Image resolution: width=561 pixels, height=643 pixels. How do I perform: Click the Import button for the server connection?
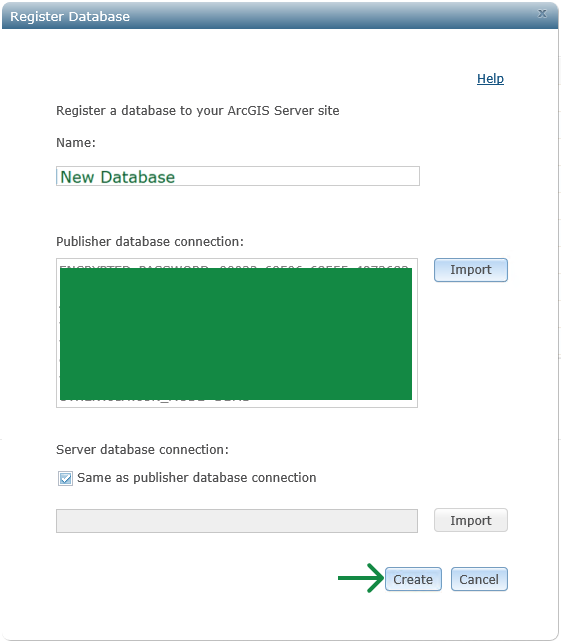click(x=471, y=520)
